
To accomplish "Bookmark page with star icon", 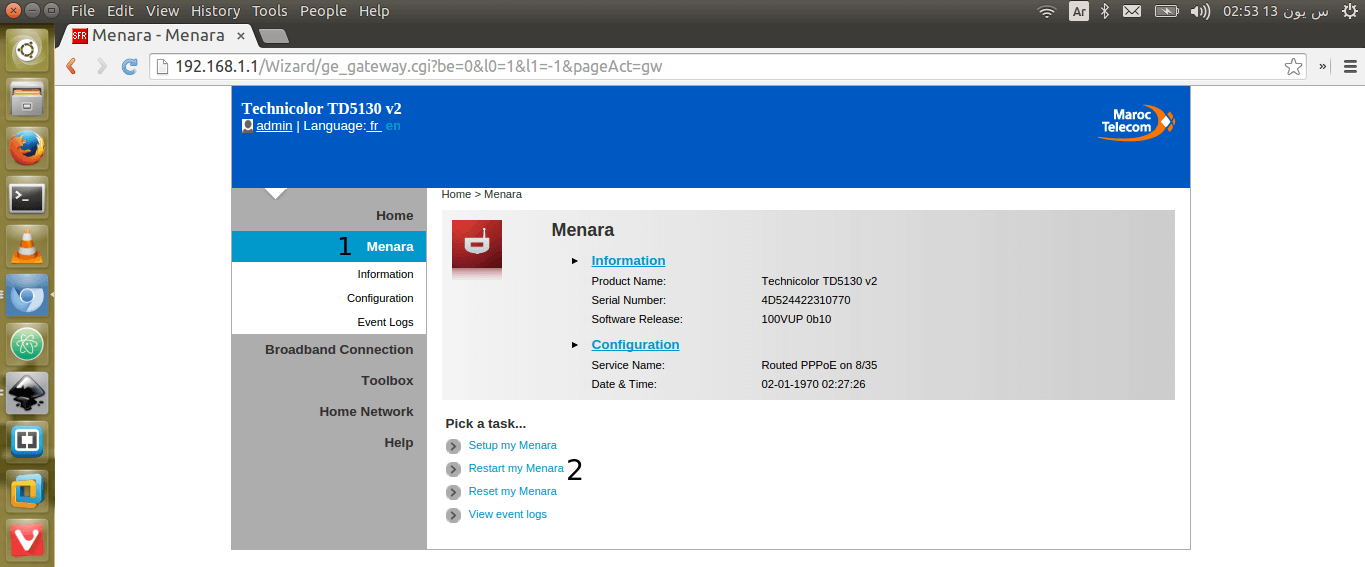I will pyautogui.click(x=1293, y=67).
